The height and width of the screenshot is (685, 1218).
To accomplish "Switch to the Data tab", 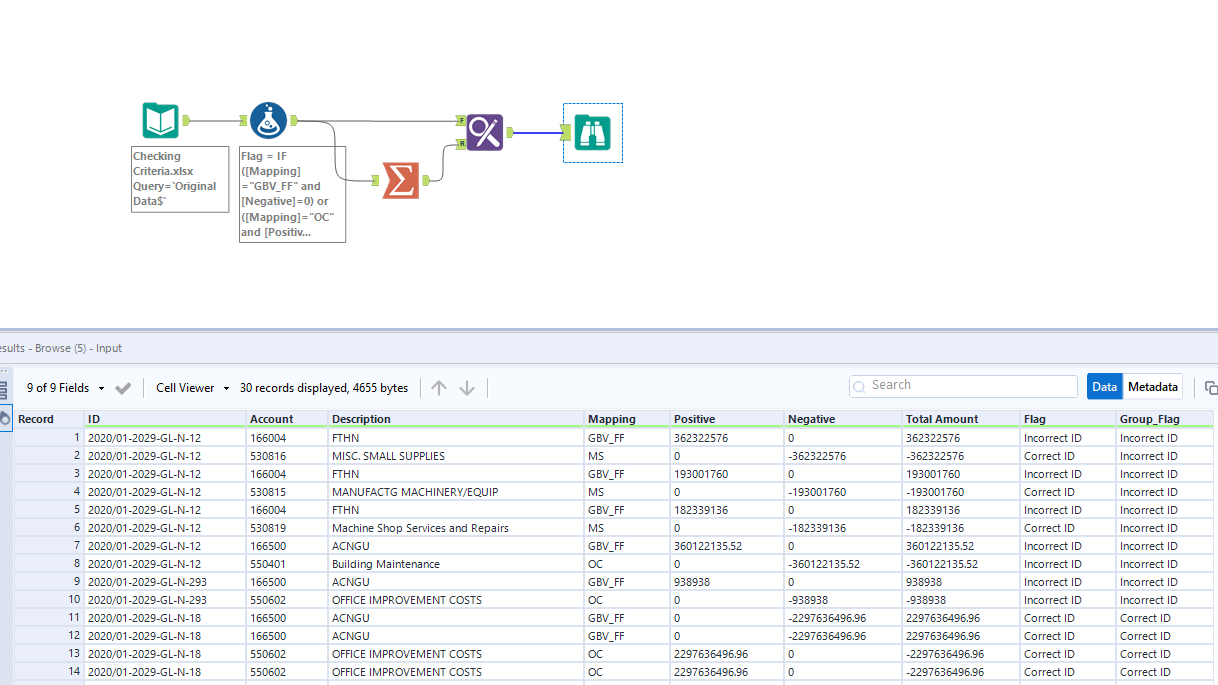I will (1105, 386).
